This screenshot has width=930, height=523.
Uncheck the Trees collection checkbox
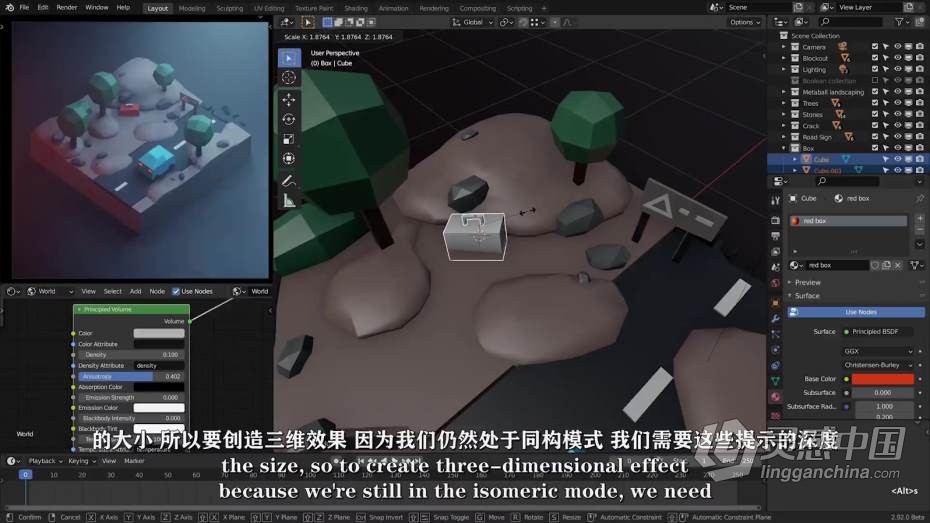pos(874,103)
